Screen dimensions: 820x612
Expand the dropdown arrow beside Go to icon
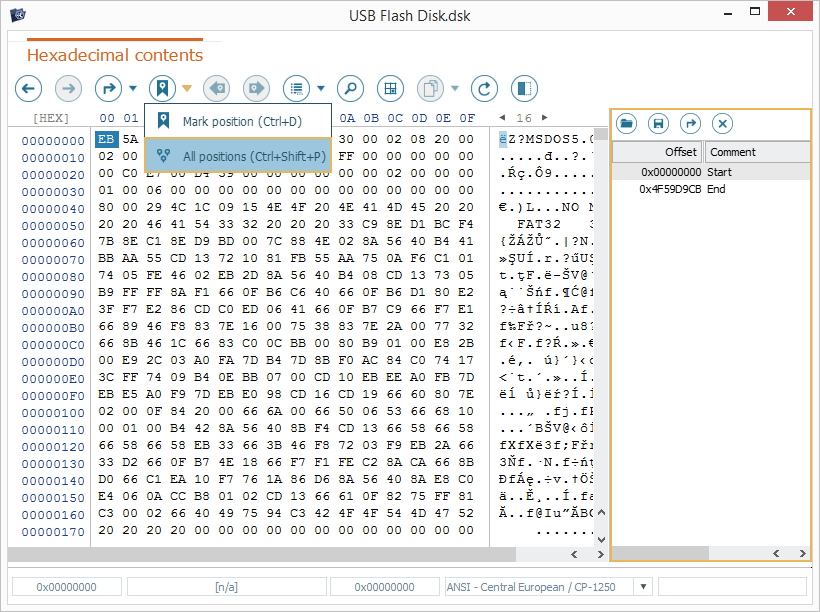[x=133, y=88]
